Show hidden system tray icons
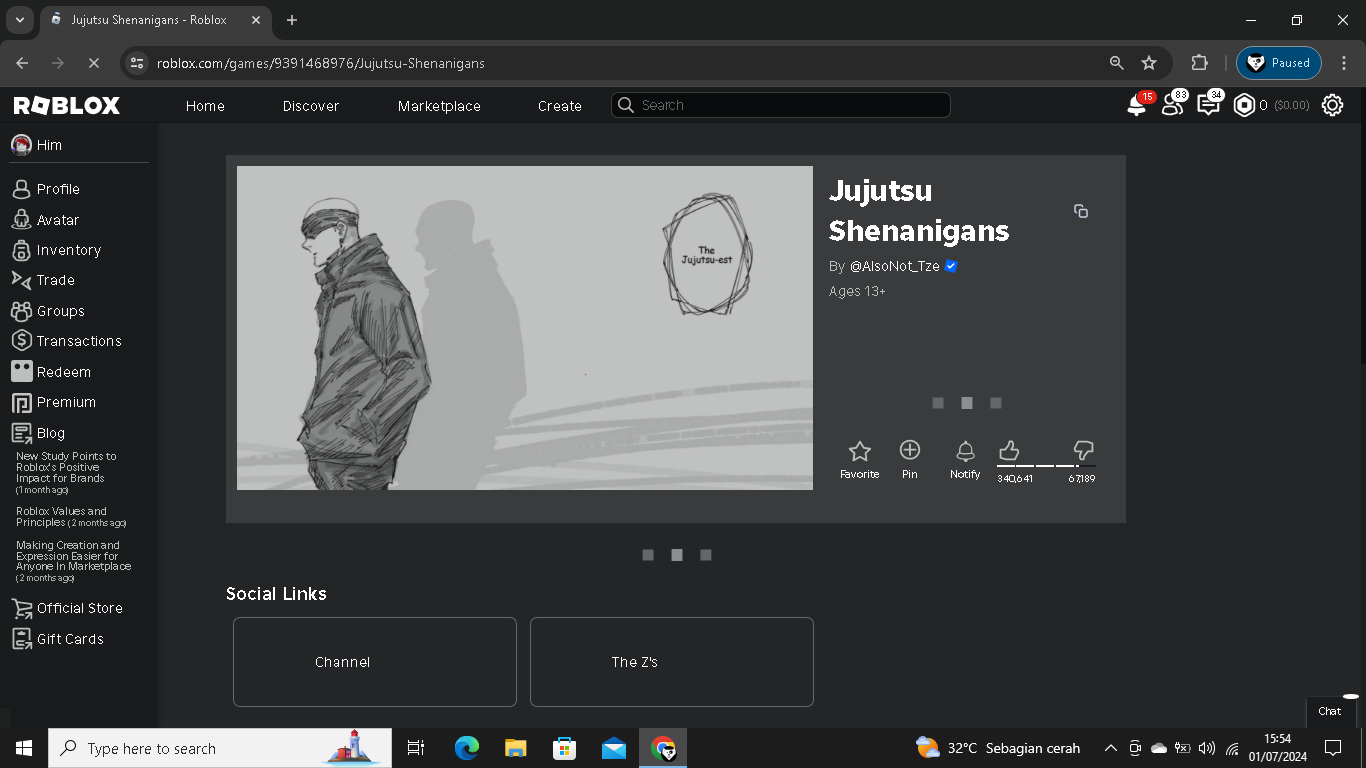 [x=1110, y=748]
